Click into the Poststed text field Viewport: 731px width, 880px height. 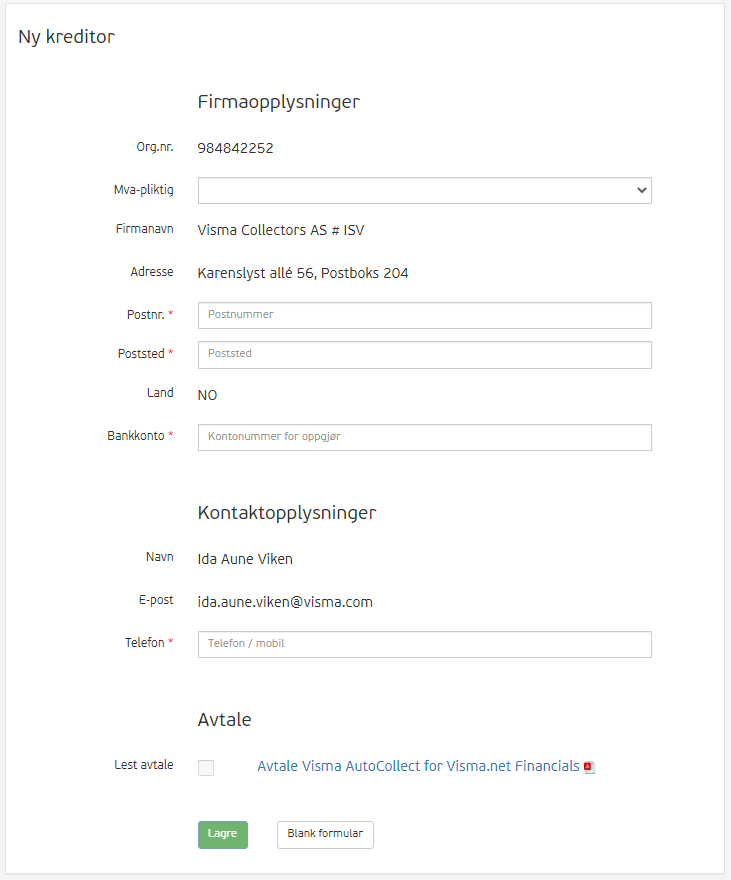click(x=425, y=355)
